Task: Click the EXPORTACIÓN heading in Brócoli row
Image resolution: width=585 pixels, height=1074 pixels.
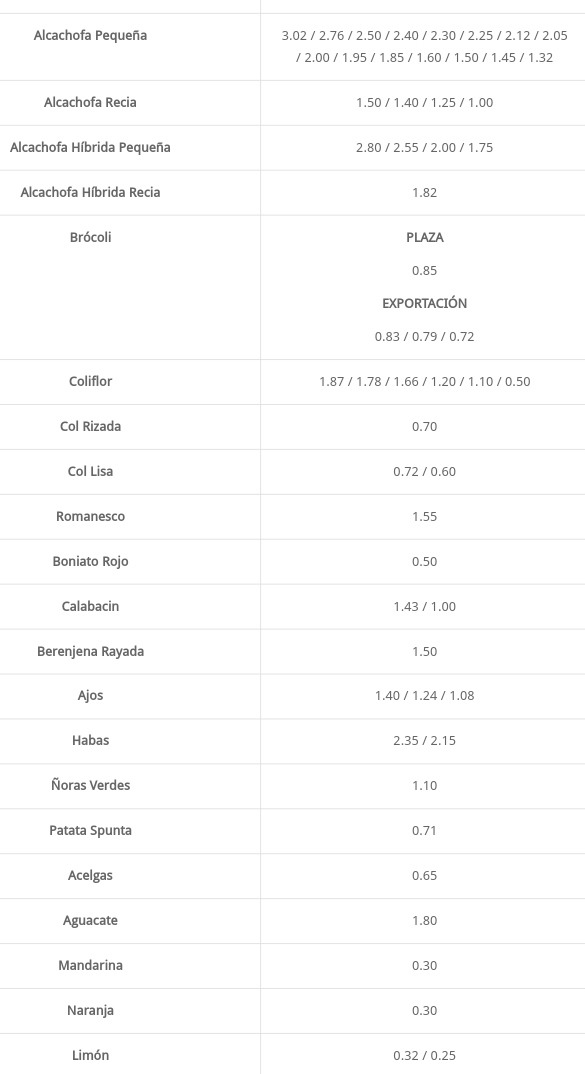Action: click(424, 303)
